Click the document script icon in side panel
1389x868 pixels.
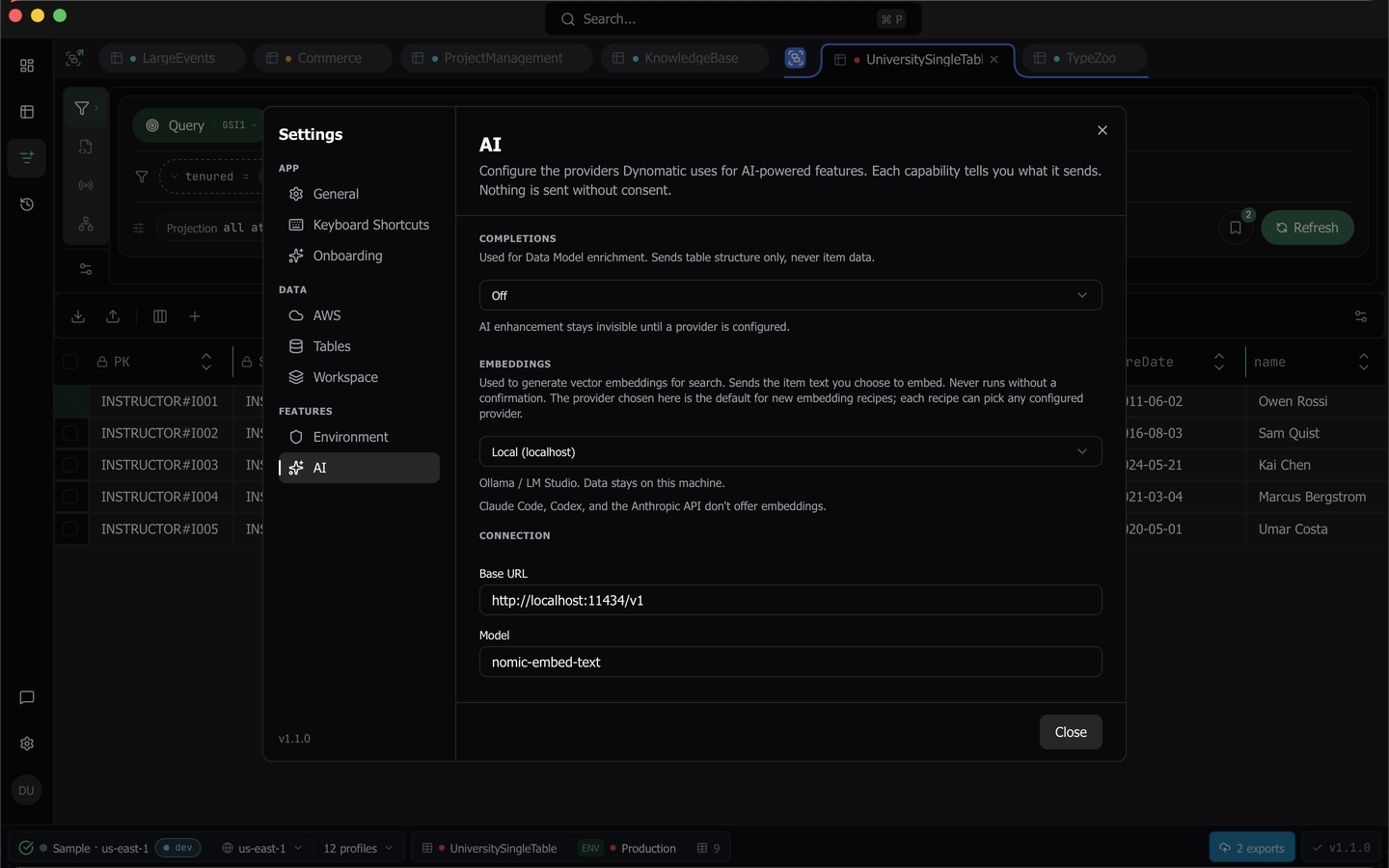click(x=86, y=147)
